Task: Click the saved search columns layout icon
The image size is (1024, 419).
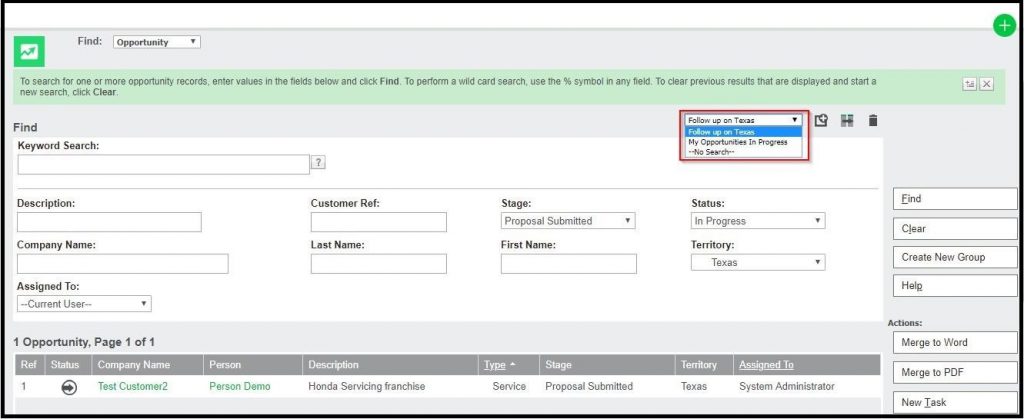Action: pos(847,120)
